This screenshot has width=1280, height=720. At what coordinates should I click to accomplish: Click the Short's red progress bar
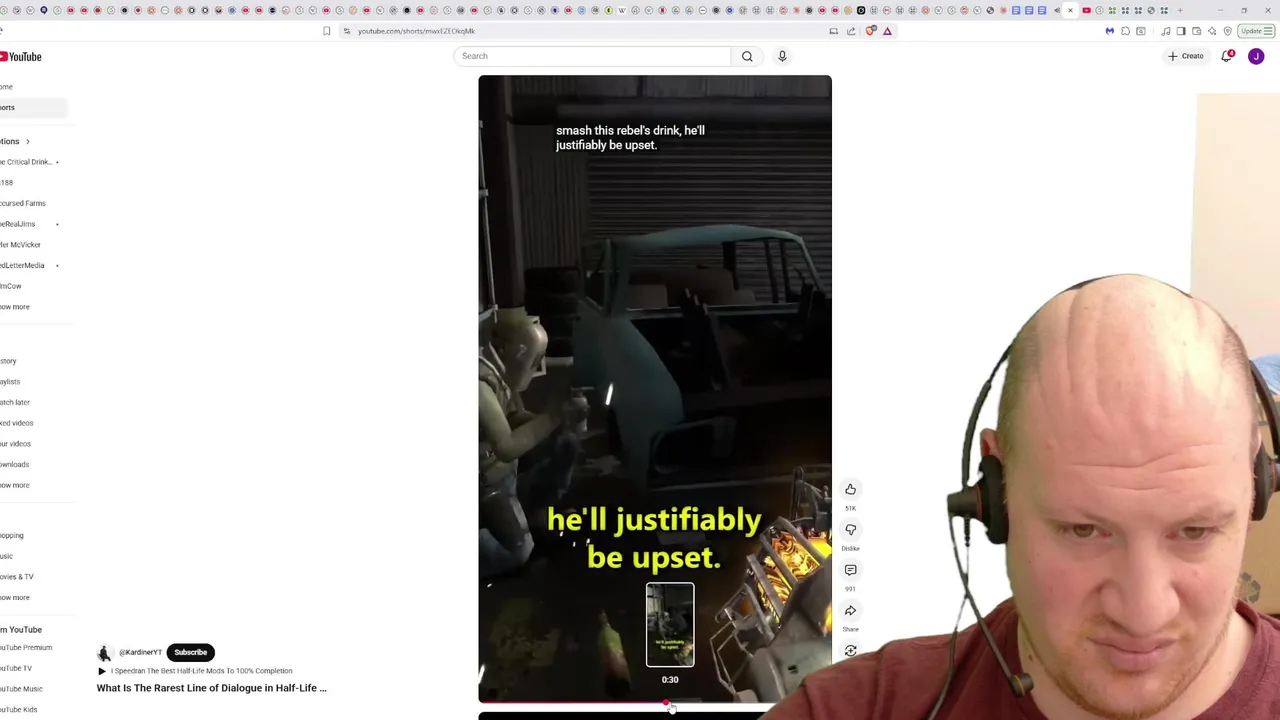[x=572, y=703]
